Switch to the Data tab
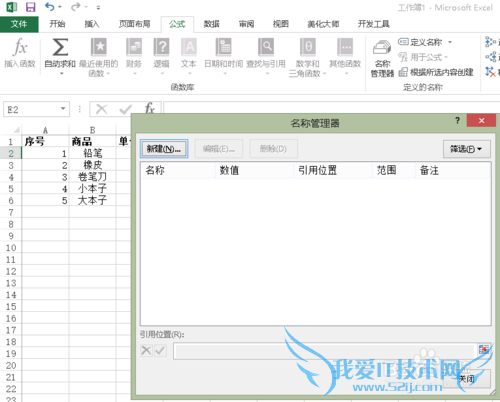The image size is (500, 402). point(212,24)
